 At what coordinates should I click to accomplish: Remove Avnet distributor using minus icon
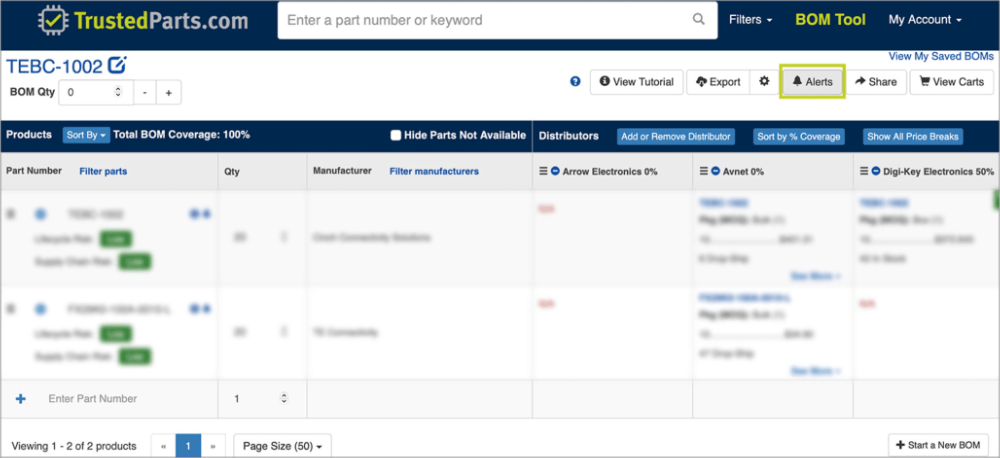click(715, 172)
